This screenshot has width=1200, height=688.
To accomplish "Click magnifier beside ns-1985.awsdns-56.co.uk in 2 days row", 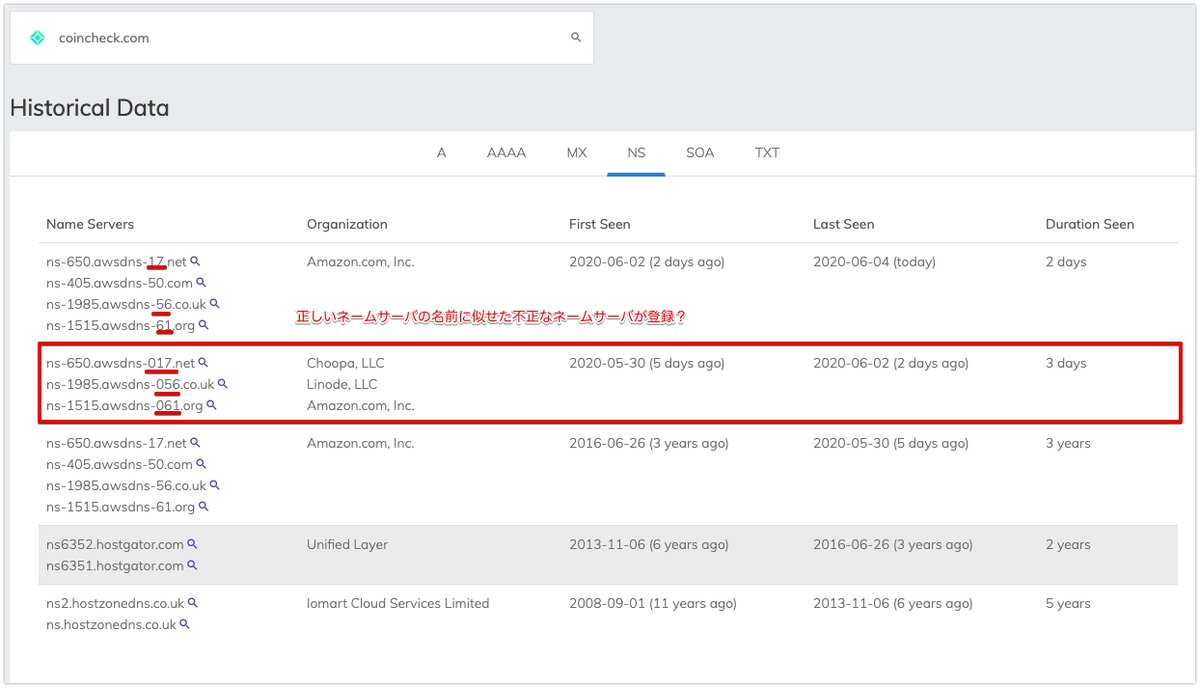I will pyautogui.click(x=214, y=304).
